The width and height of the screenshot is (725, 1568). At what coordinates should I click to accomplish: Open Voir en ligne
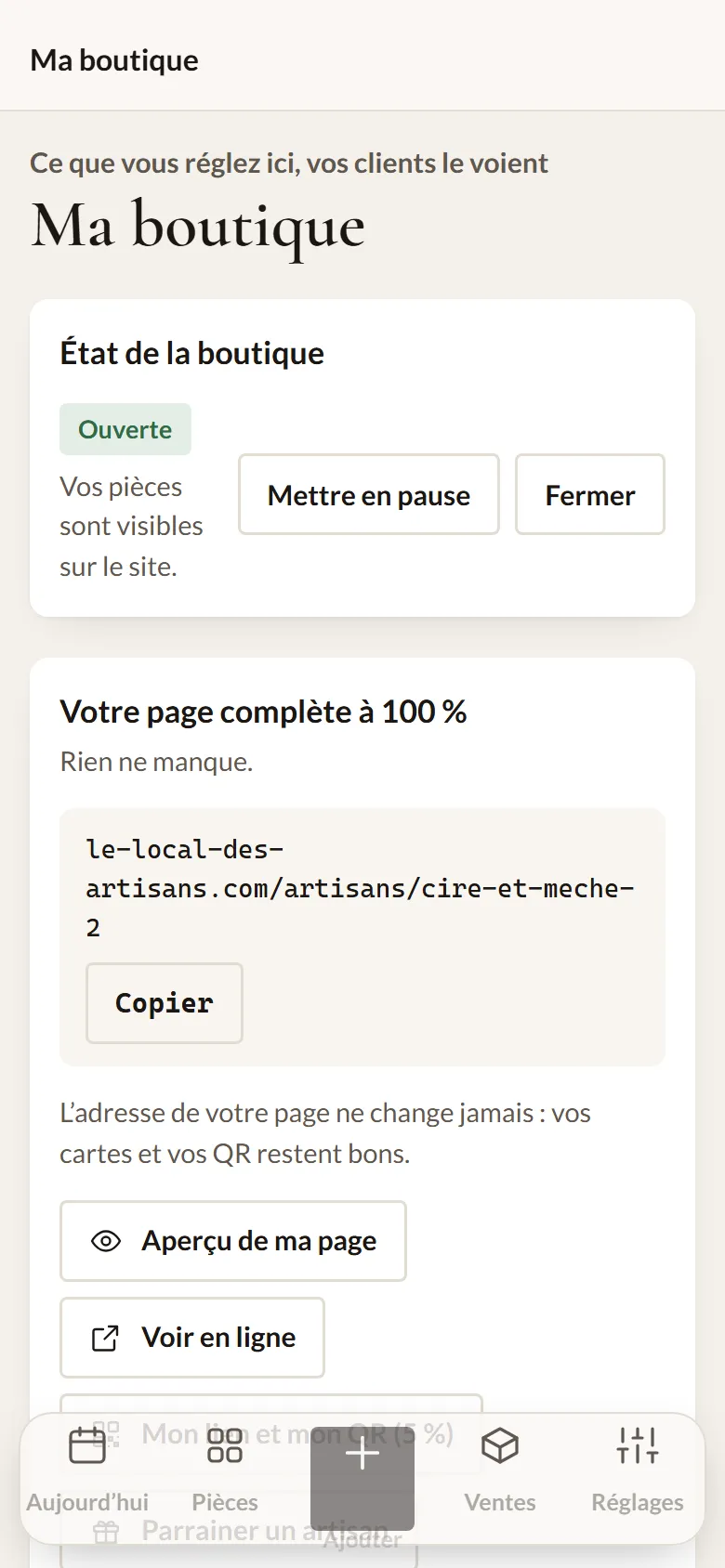[192, 1338]
